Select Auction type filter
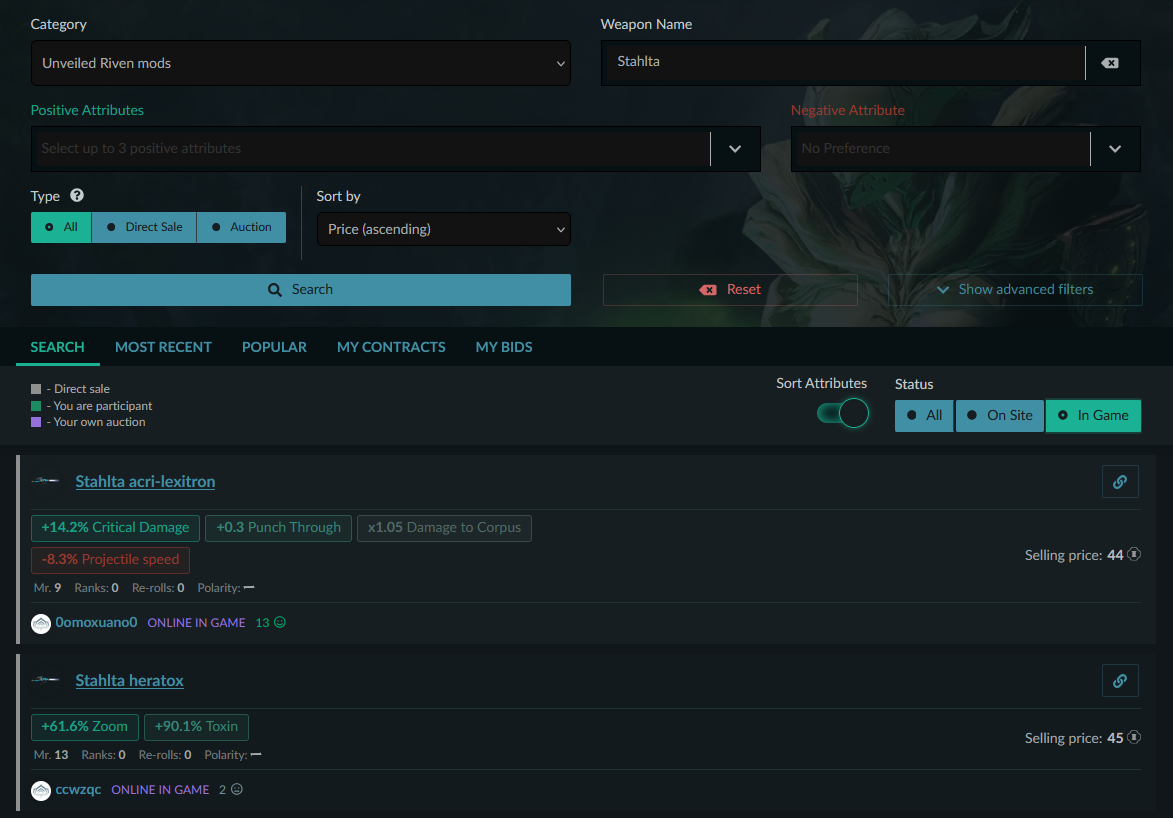1173x818 pixels. tap(241, 228)
